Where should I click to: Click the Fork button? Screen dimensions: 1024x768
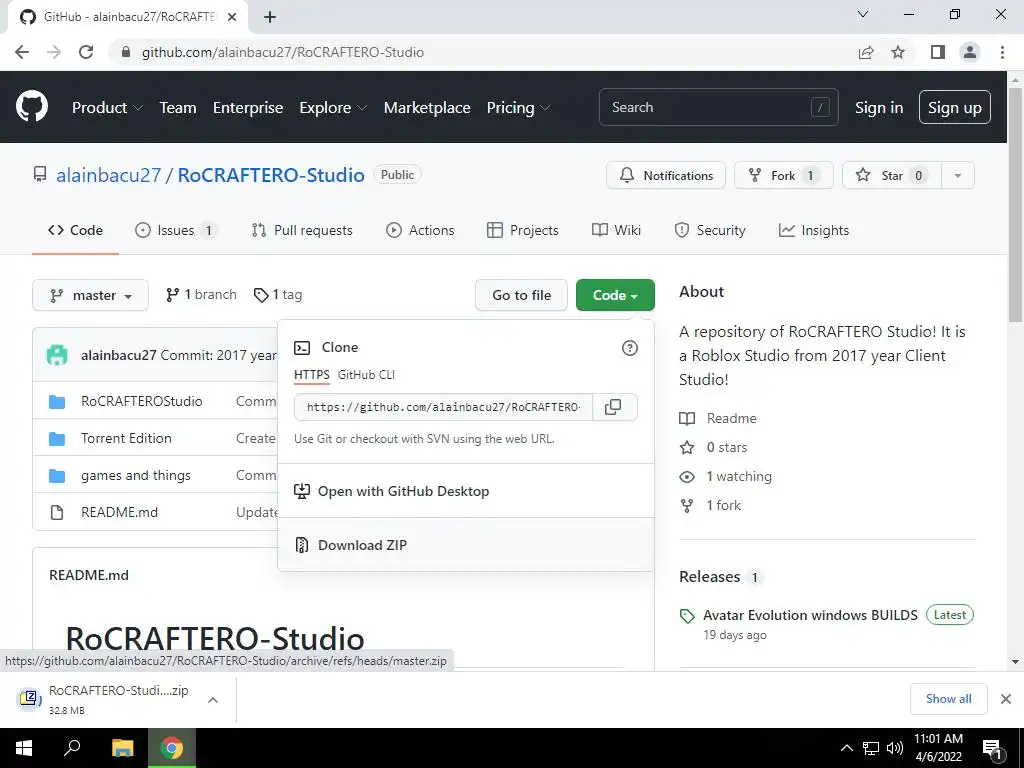pyautogui.click(x=784, y=175)
